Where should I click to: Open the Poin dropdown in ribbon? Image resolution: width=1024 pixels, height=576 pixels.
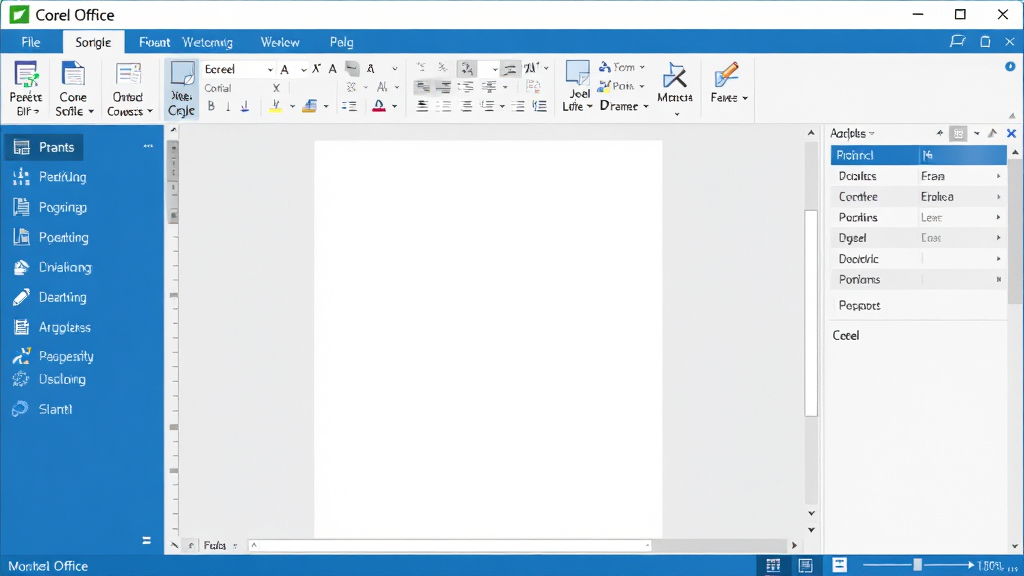tap(622, 86)
